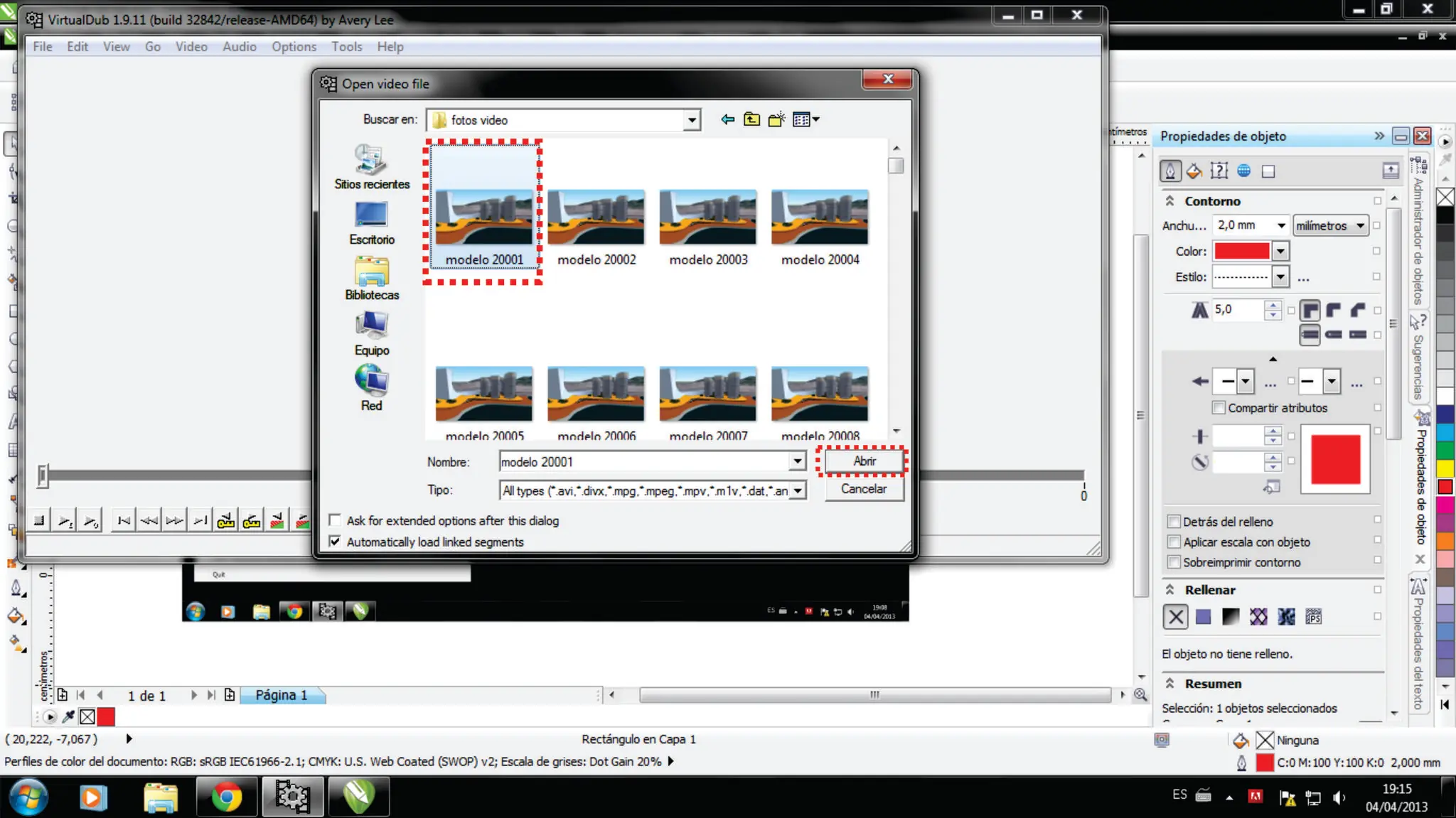Open VirtualDub Edit menu

click(x=77, y=46)
